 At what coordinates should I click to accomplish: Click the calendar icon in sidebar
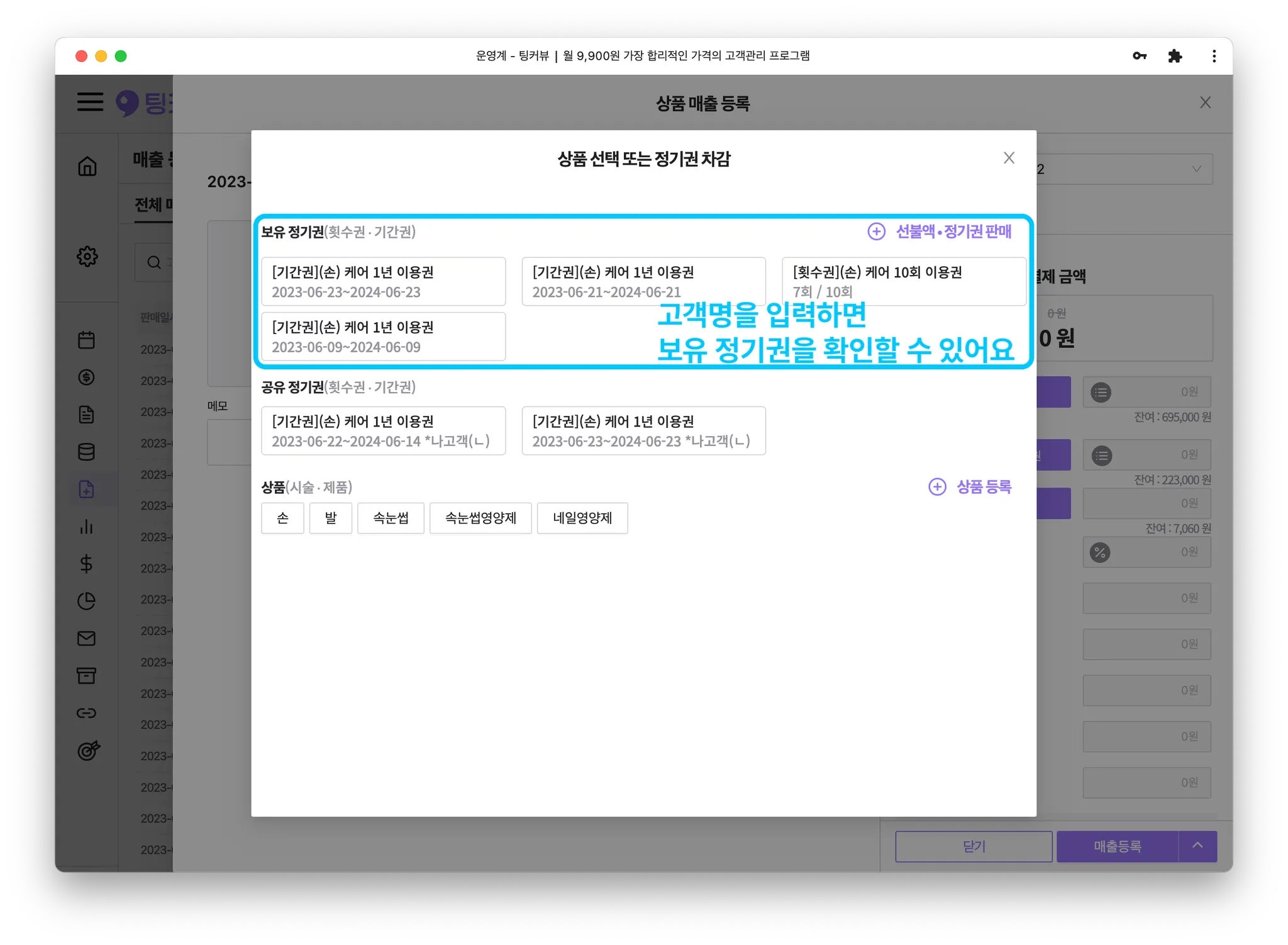click(x=86, y=340)
